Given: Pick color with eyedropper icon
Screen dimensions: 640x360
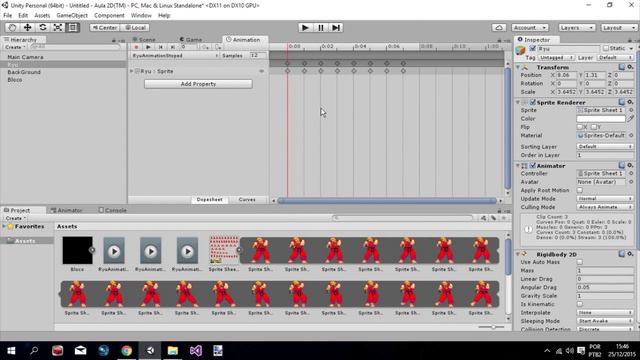Looking at the screenshot, I should [631, 118].
